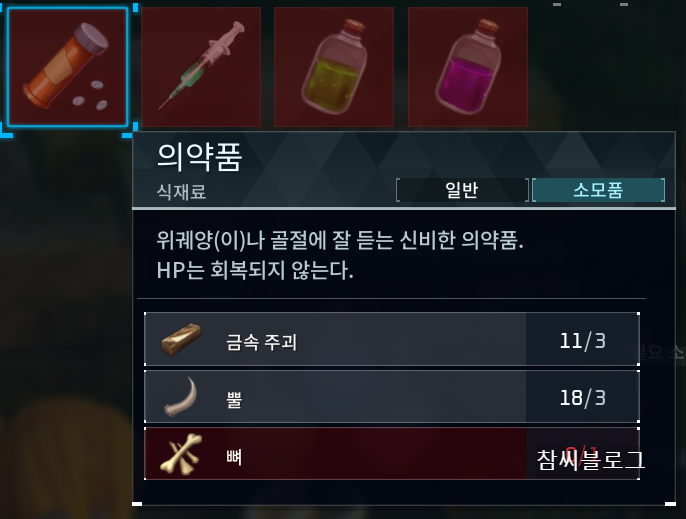Select the red 뼈 ingredient row
This screenshot has height=519, width=686.
coord(392,454)
